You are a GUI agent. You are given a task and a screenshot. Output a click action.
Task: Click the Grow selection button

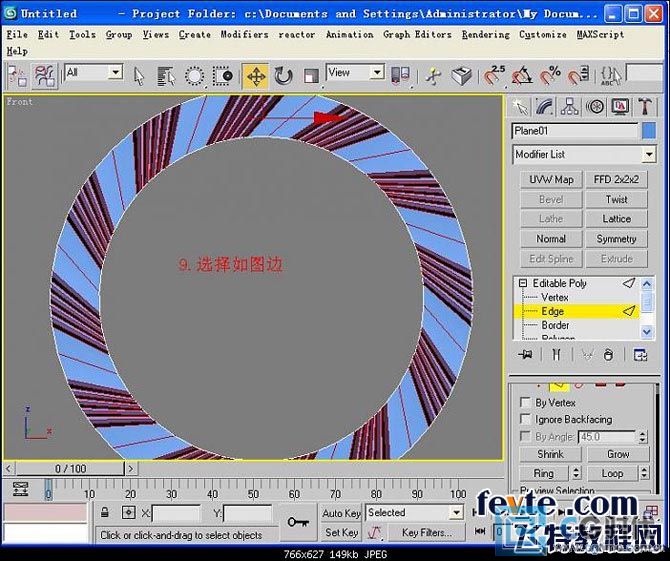tap(618, 454)
